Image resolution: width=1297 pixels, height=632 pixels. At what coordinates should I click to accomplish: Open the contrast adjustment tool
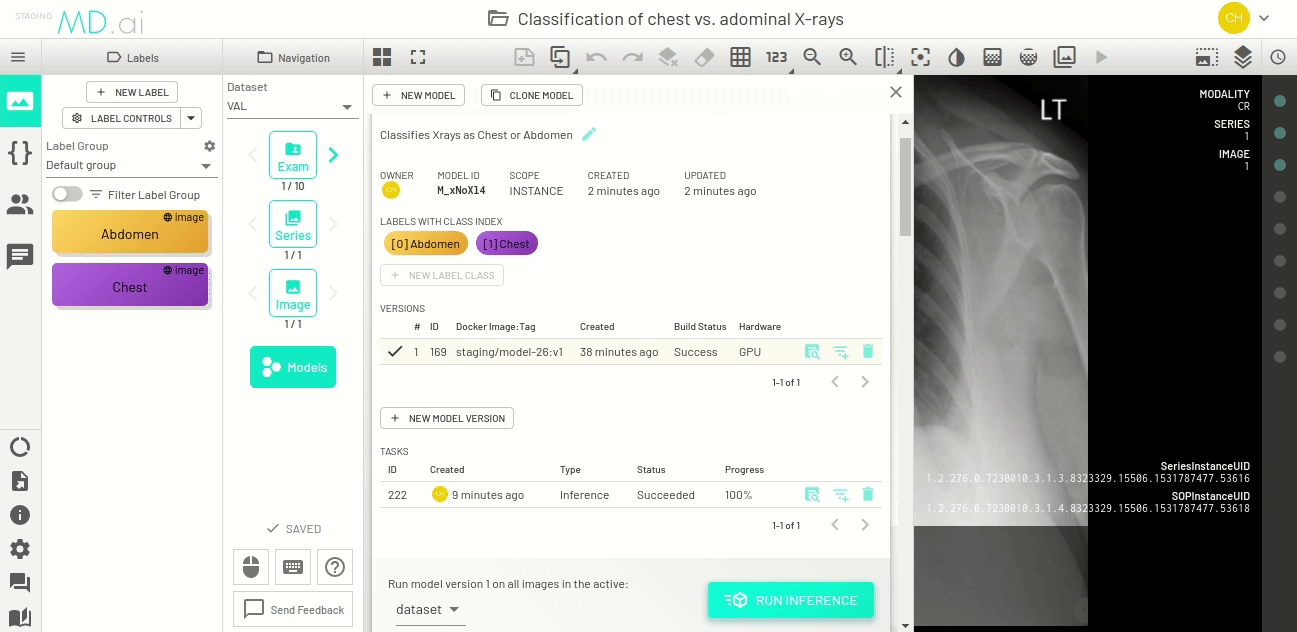[x=956, y=57]
